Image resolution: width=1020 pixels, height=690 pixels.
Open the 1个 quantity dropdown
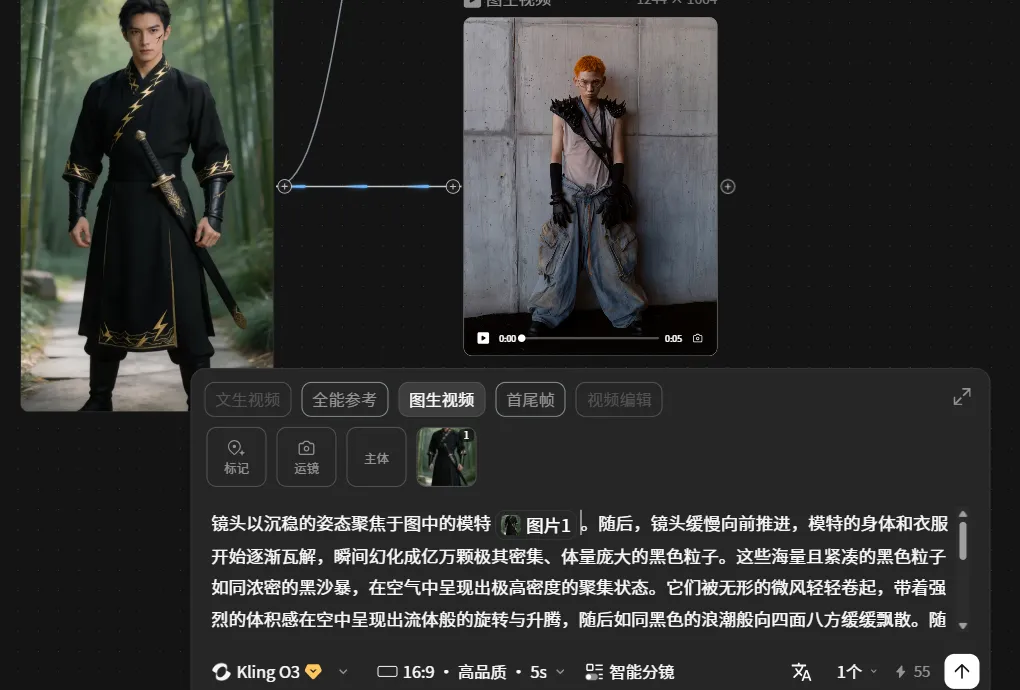tap(857, 672)
